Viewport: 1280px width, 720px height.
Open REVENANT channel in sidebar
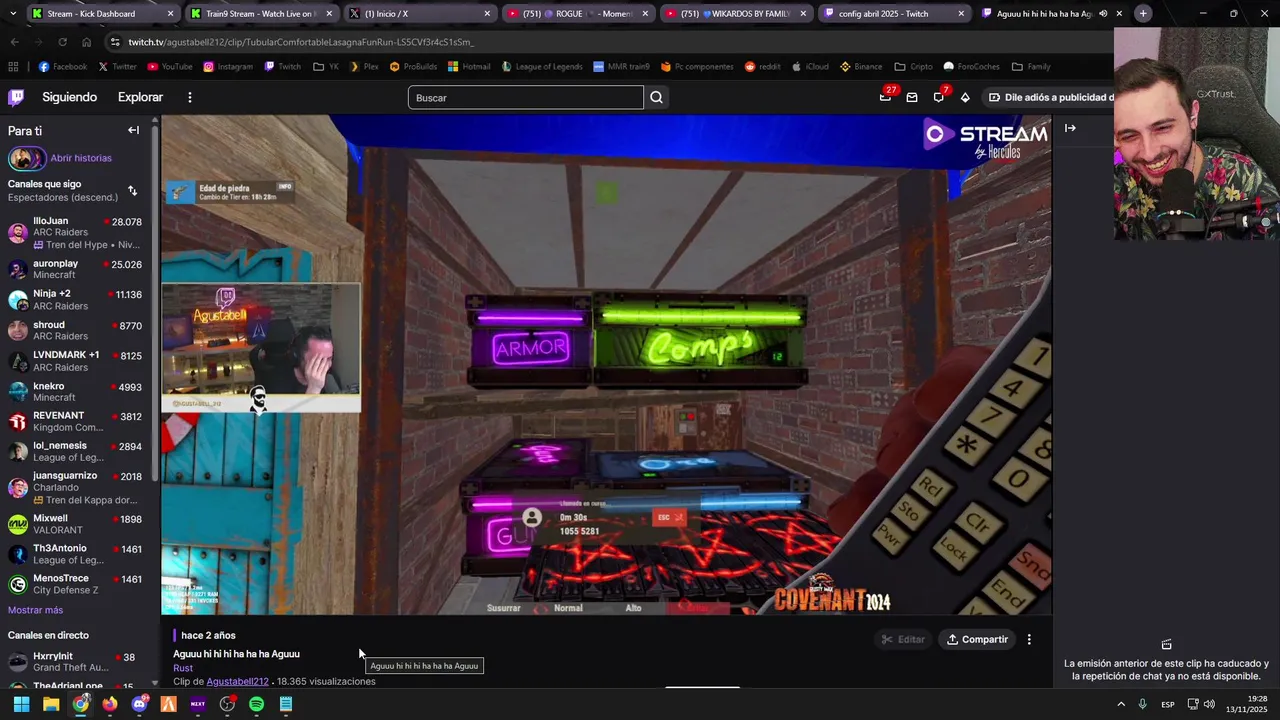(x=76, y=421)
